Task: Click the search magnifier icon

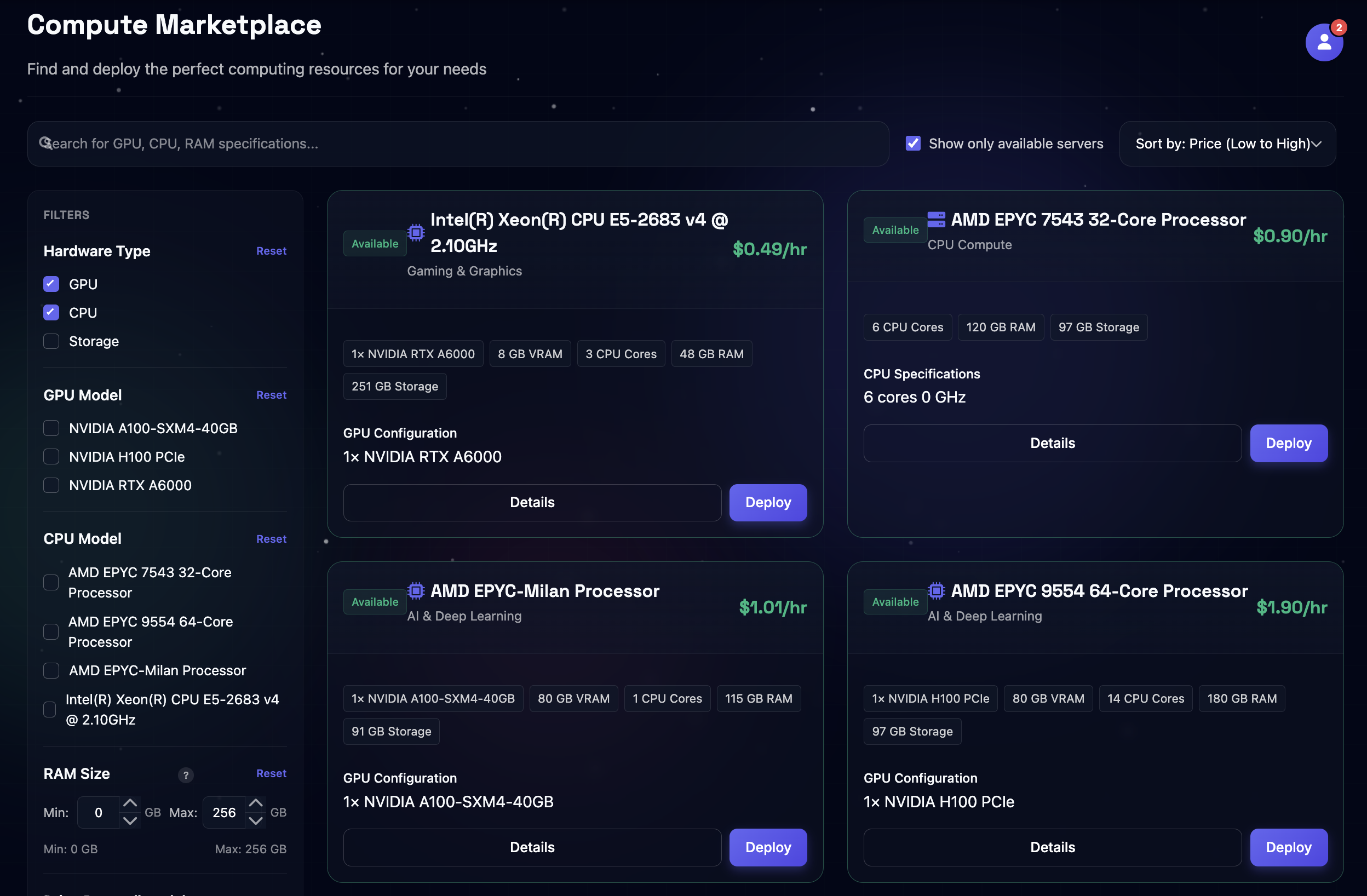Action: point(47,143)
